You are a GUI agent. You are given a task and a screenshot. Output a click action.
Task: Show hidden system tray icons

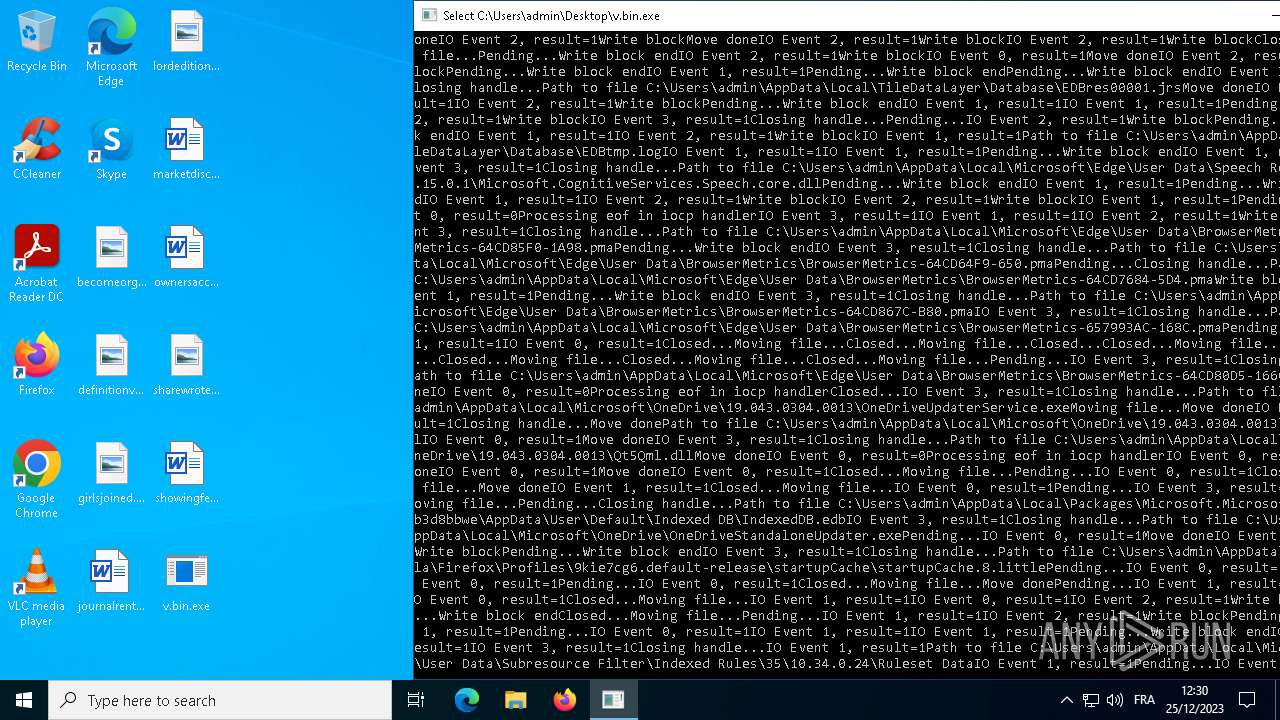1066,700
